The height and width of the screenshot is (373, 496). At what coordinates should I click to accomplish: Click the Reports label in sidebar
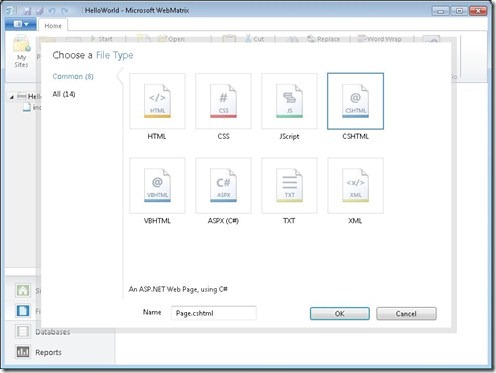click(48, 352)
